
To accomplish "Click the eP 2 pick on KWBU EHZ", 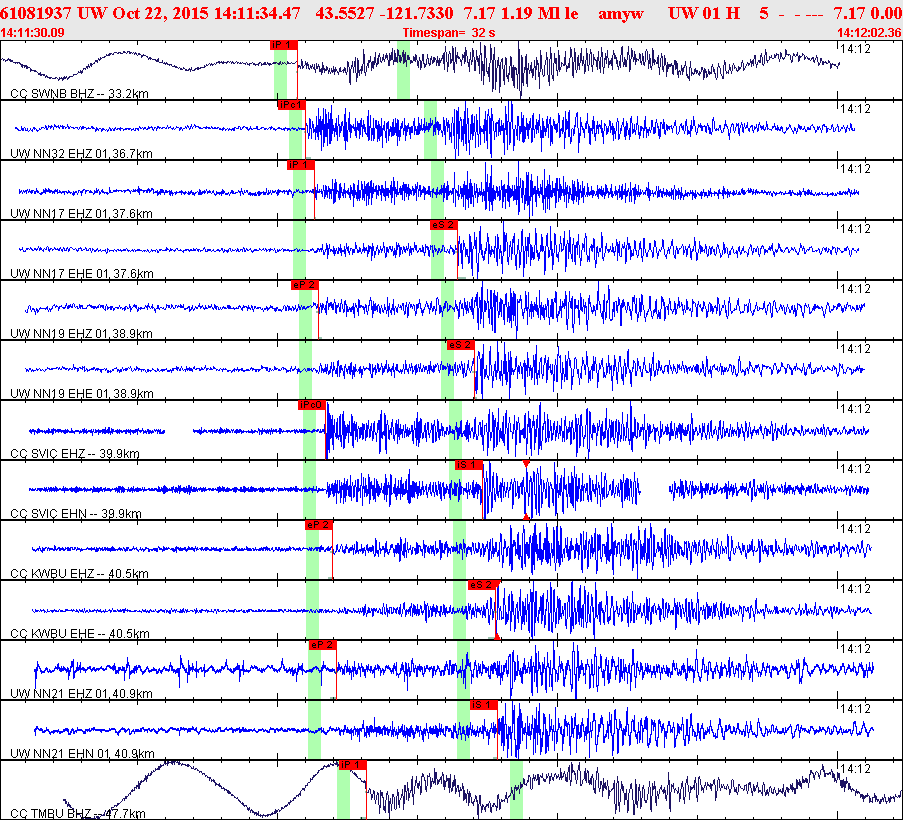I will pos(318,525).
